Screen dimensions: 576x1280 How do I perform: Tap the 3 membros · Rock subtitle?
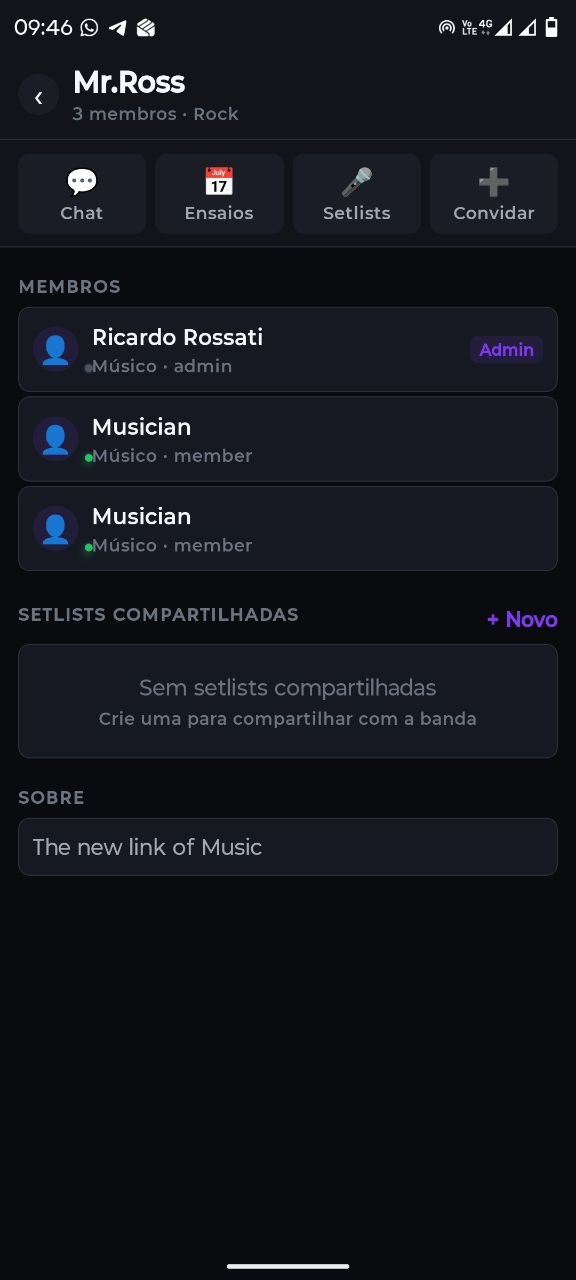point(156,113)
